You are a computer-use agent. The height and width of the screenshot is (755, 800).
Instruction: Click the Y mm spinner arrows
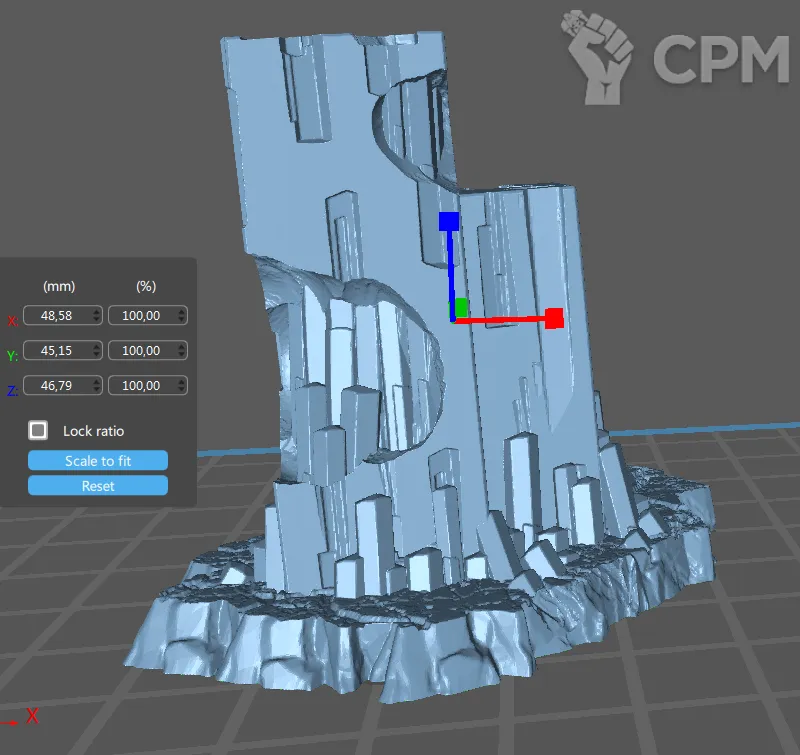coord(96,350)
